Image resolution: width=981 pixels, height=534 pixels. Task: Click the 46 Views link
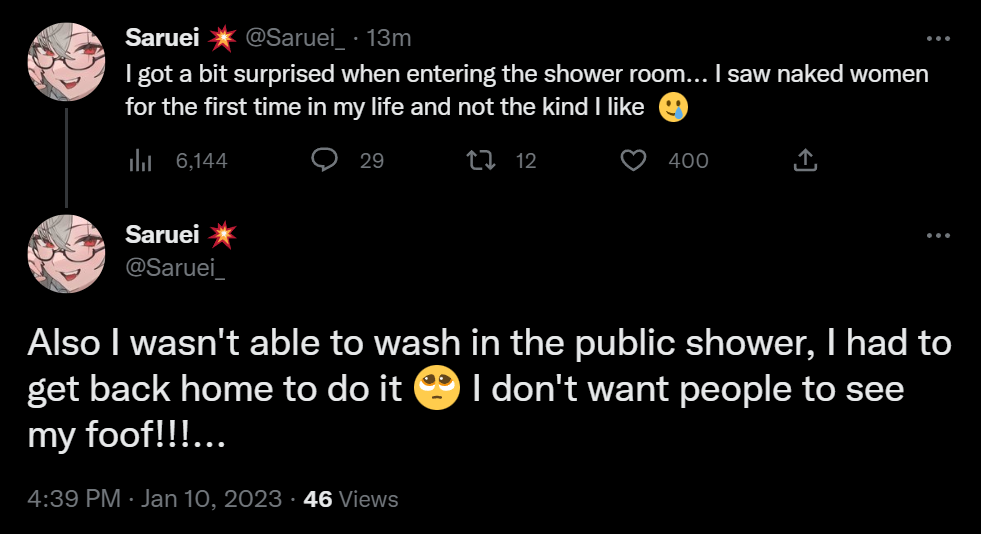coord(350,499)
